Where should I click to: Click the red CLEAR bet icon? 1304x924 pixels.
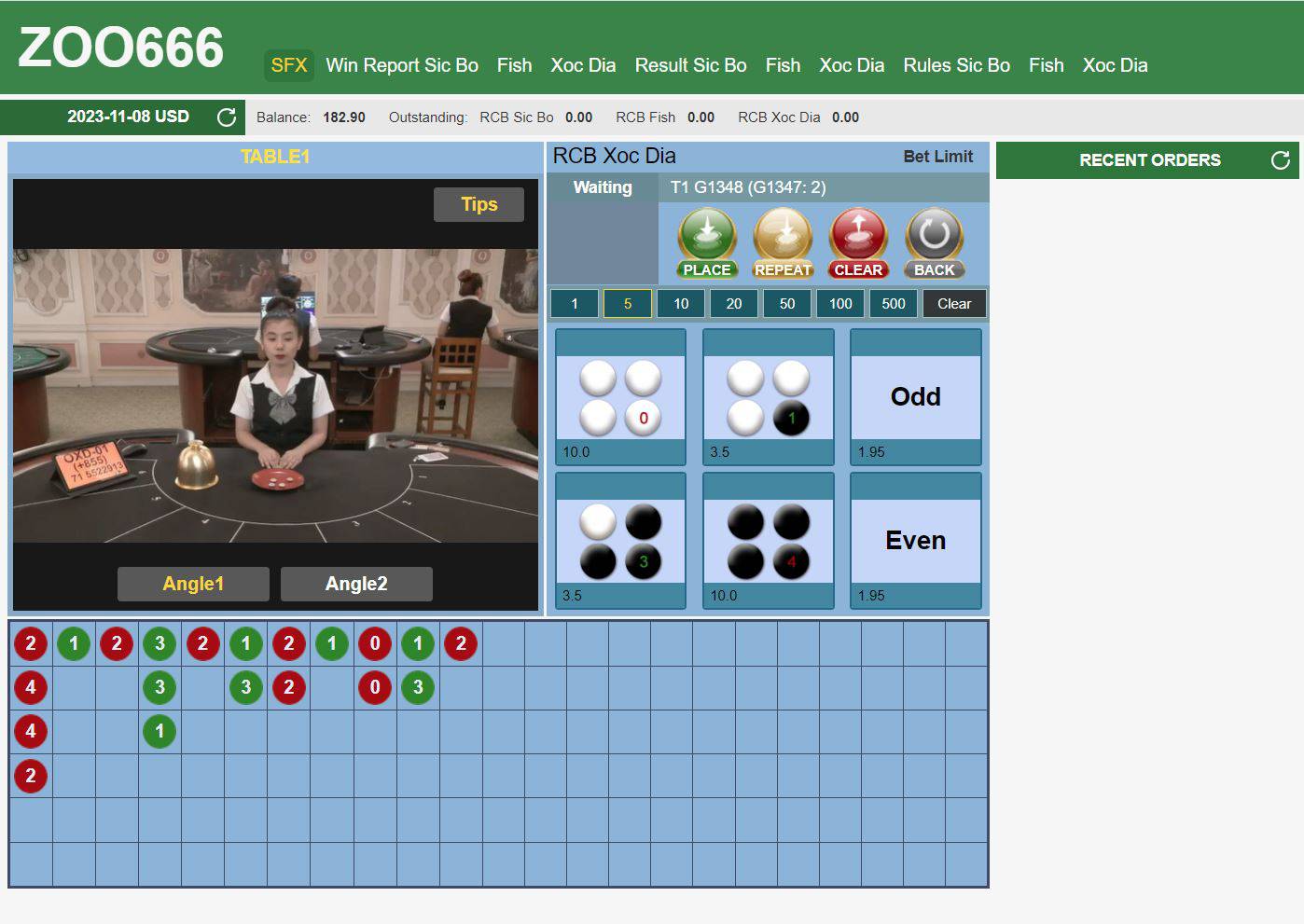pyautogui.click(x=858, y=243)
